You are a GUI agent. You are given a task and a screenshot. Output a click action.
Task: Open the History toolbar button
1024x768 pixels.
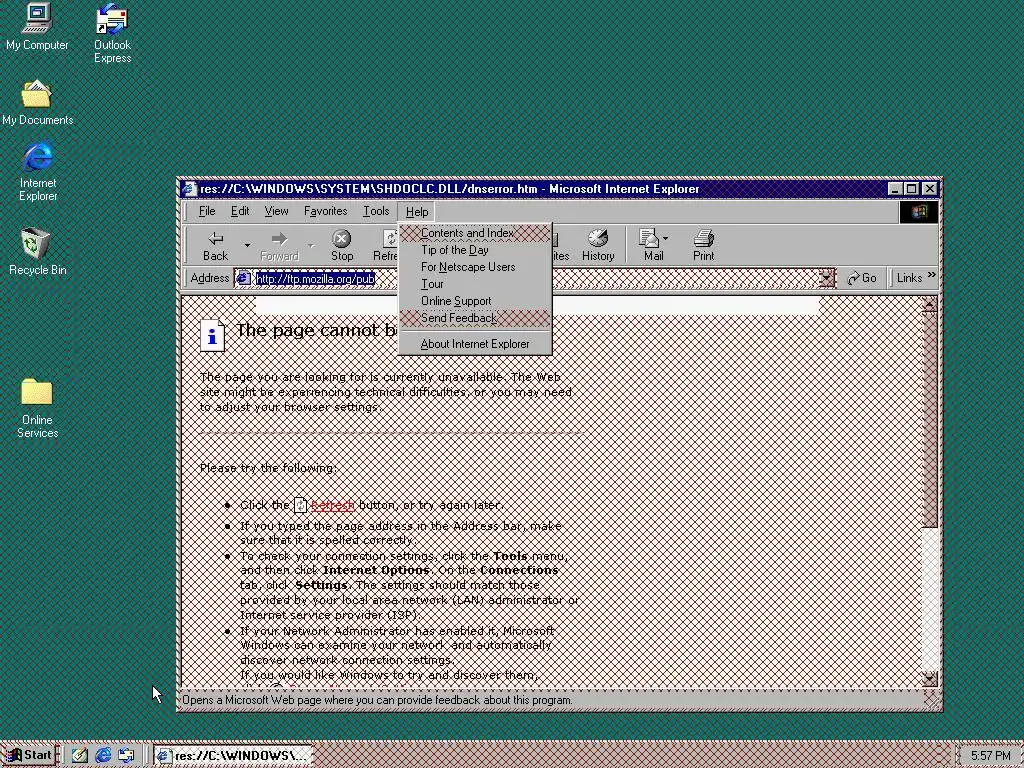[598, 246]
